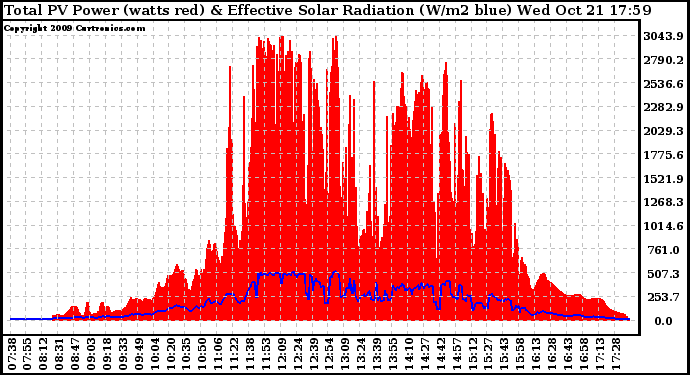Click the 13:55 time label

[x=393, y=354]
